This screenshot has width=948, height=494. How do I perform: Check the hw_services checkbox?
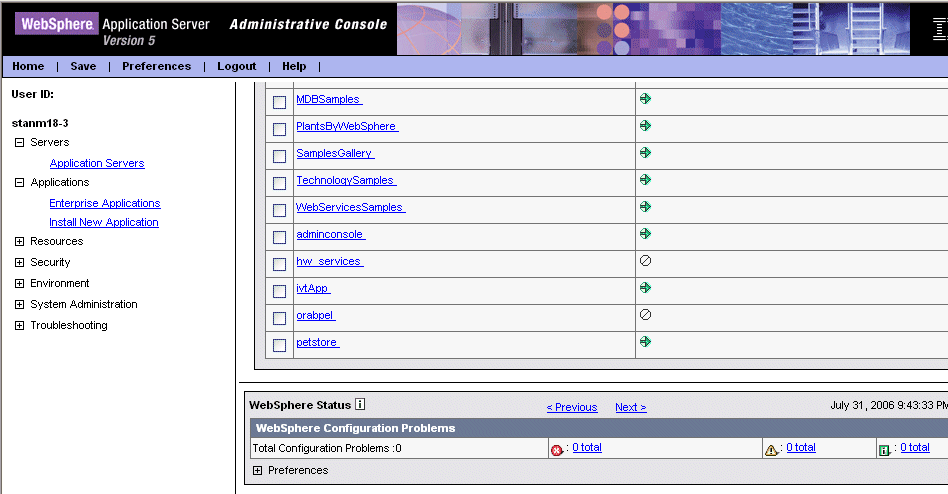tap(279, 264)
